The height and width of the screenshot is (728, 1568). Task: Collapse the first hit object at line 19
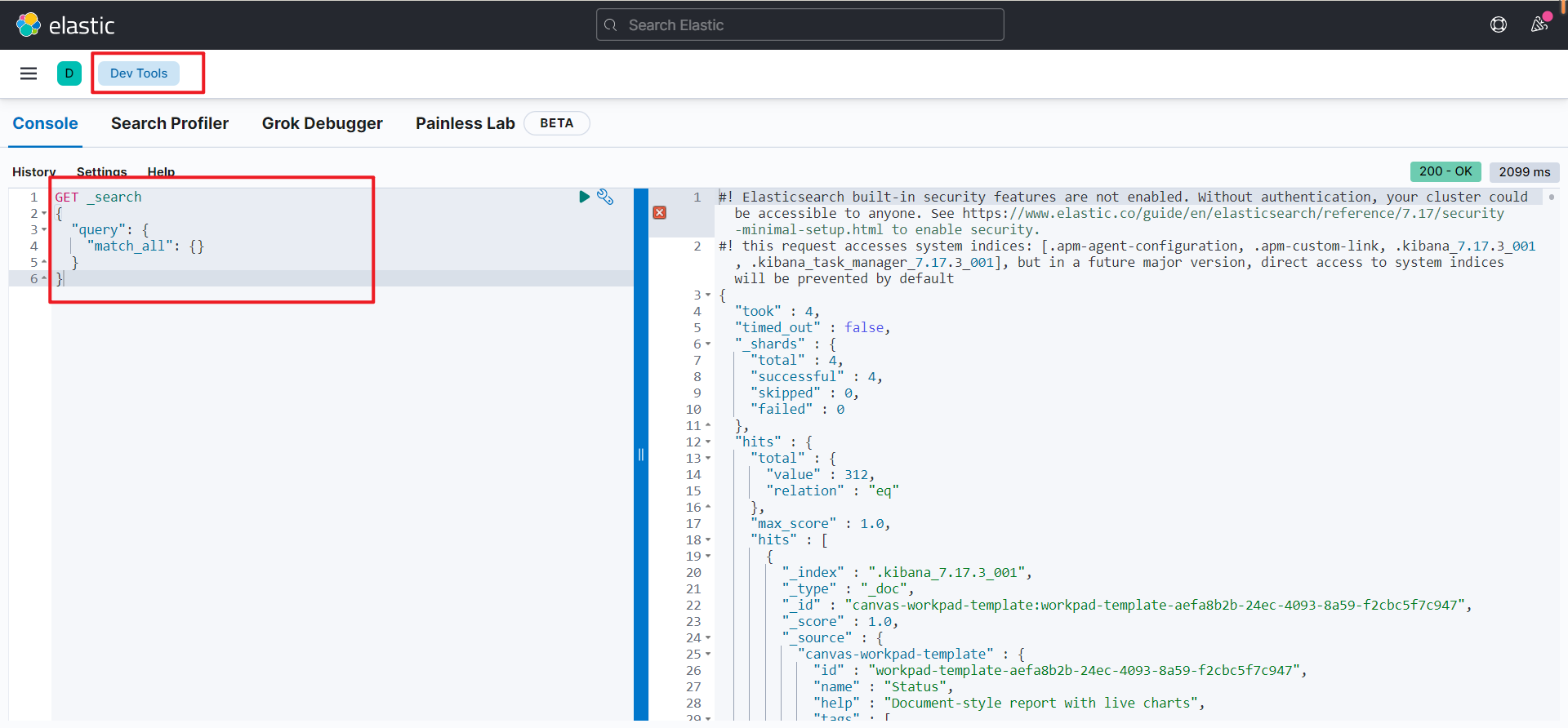[708, 556]
